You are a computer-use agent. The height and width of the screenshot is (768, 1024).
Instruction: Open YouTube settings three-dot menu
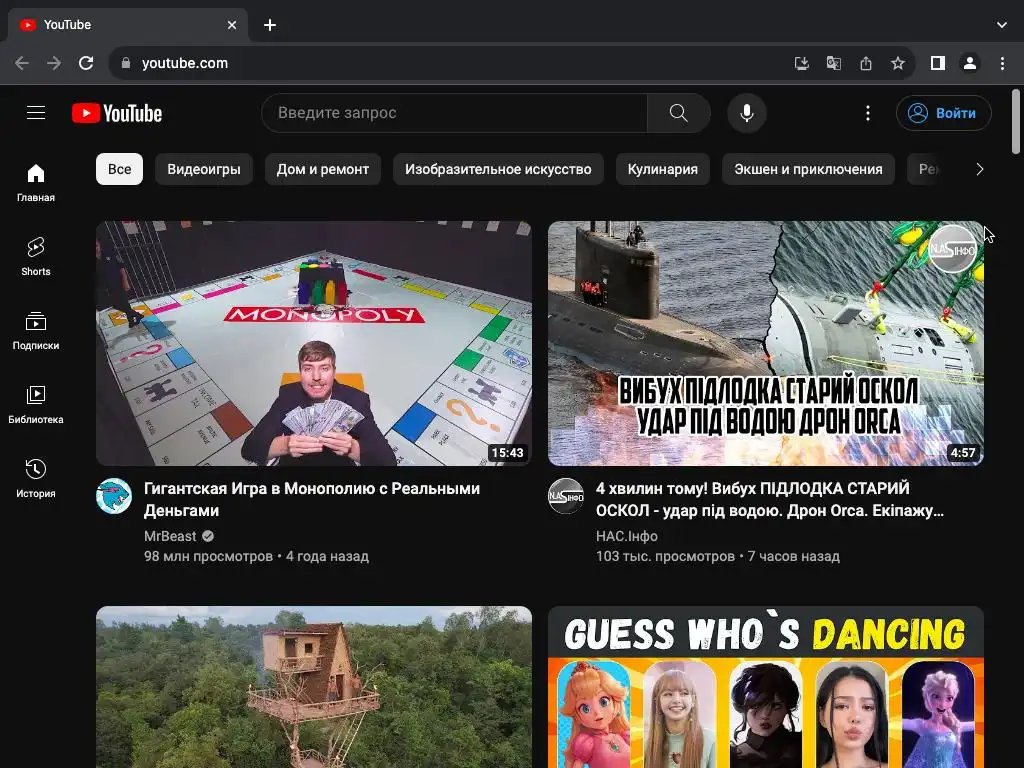tap(867, 113)
